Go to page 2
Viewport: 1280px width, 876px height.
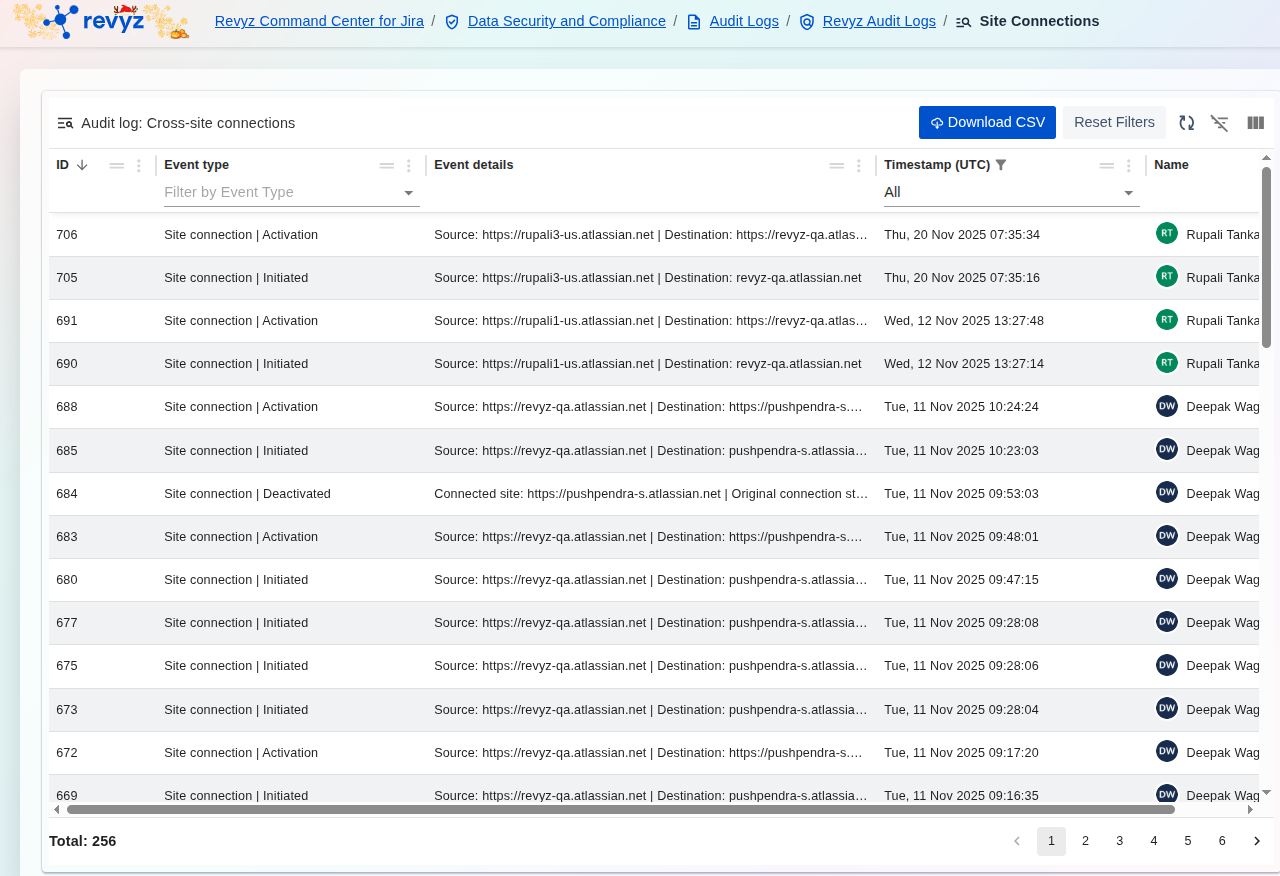pyautogui.click(x=1085, y=841)
